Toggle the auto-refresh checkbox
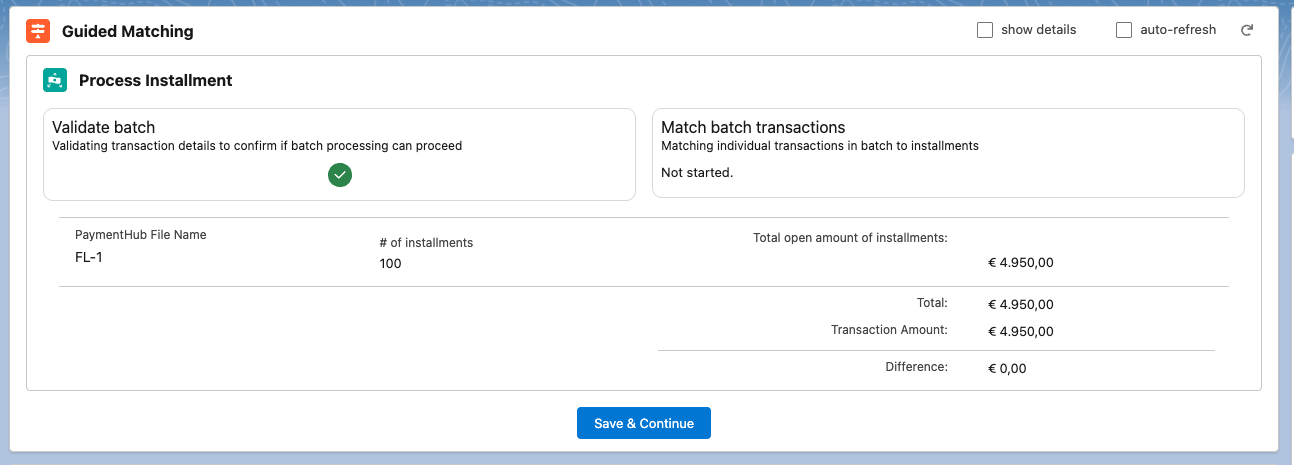1294x465 pixels. click(x=1124, y=30)
